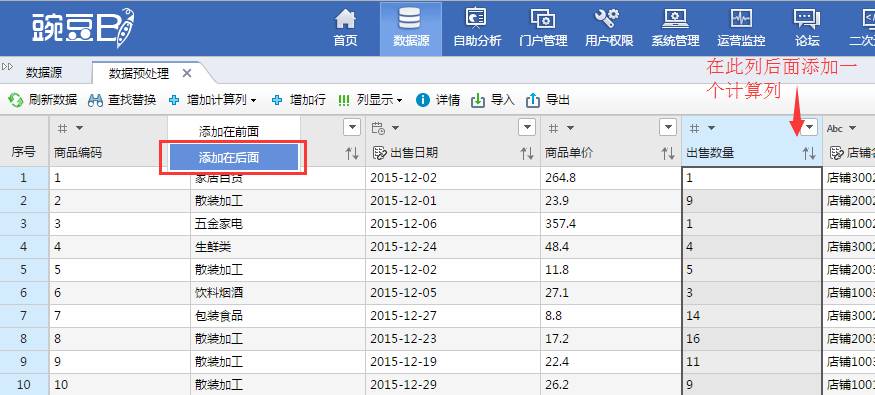The height and width of the screenshot is (395, 875).
Task: Click the 详情 info button
Action: pyautogui.click(x=438, y=100)
